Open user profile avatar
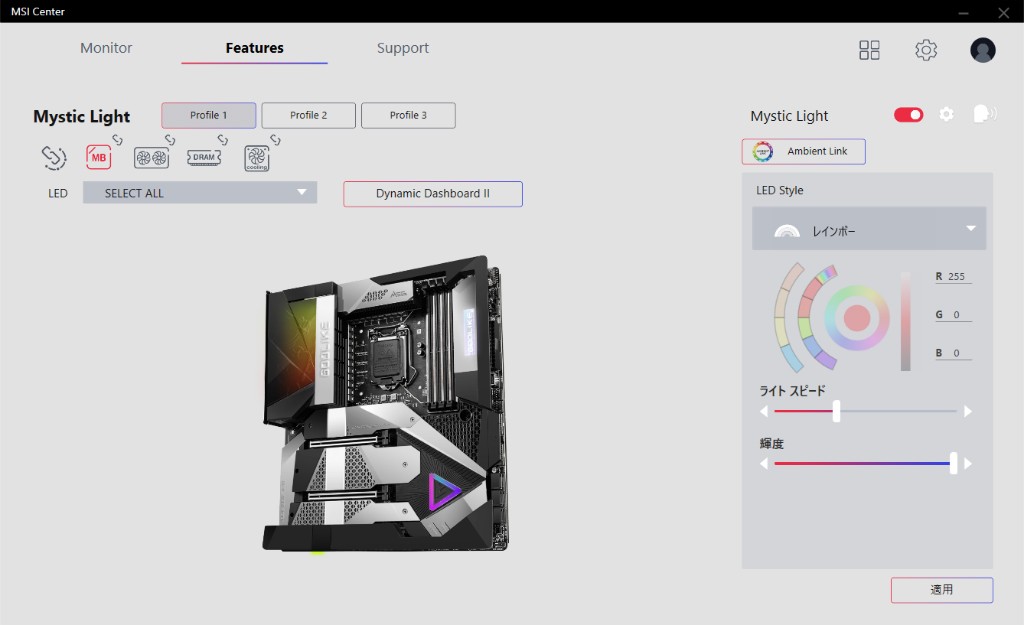 pos(982,50)
